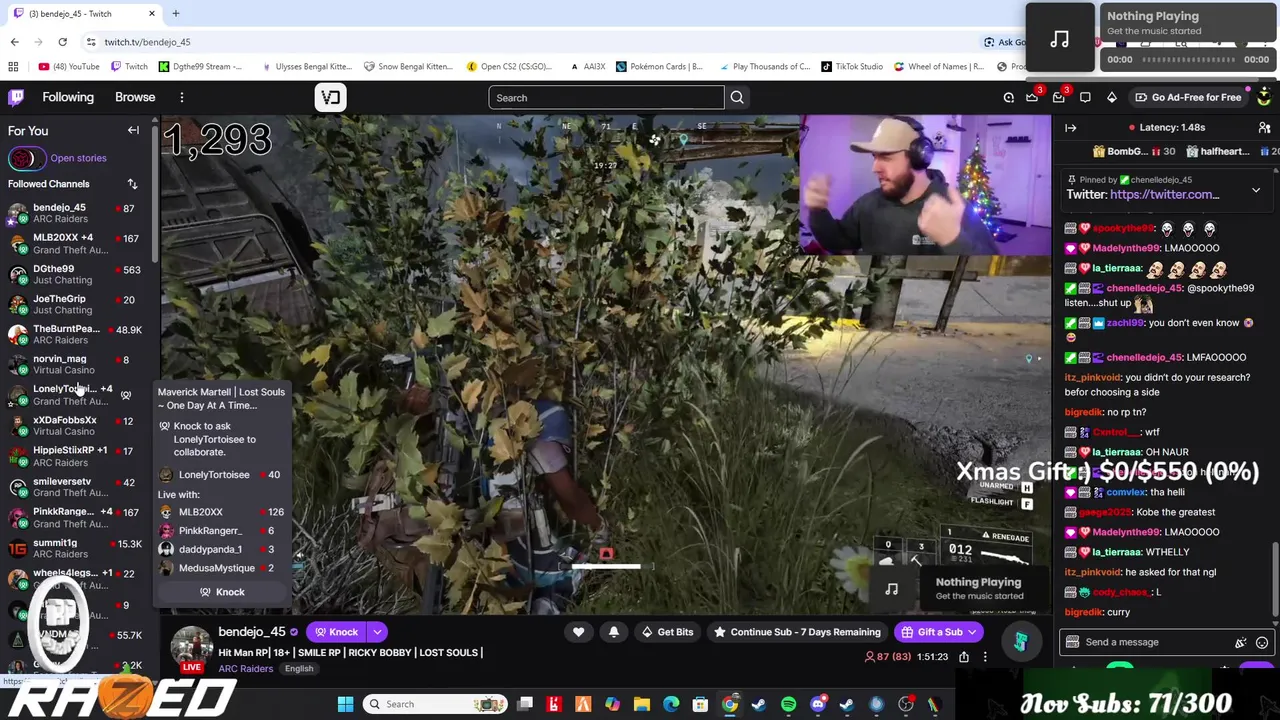
Task: Click Go Ad-Free for Free button
Action: [x=1188, y=97]
